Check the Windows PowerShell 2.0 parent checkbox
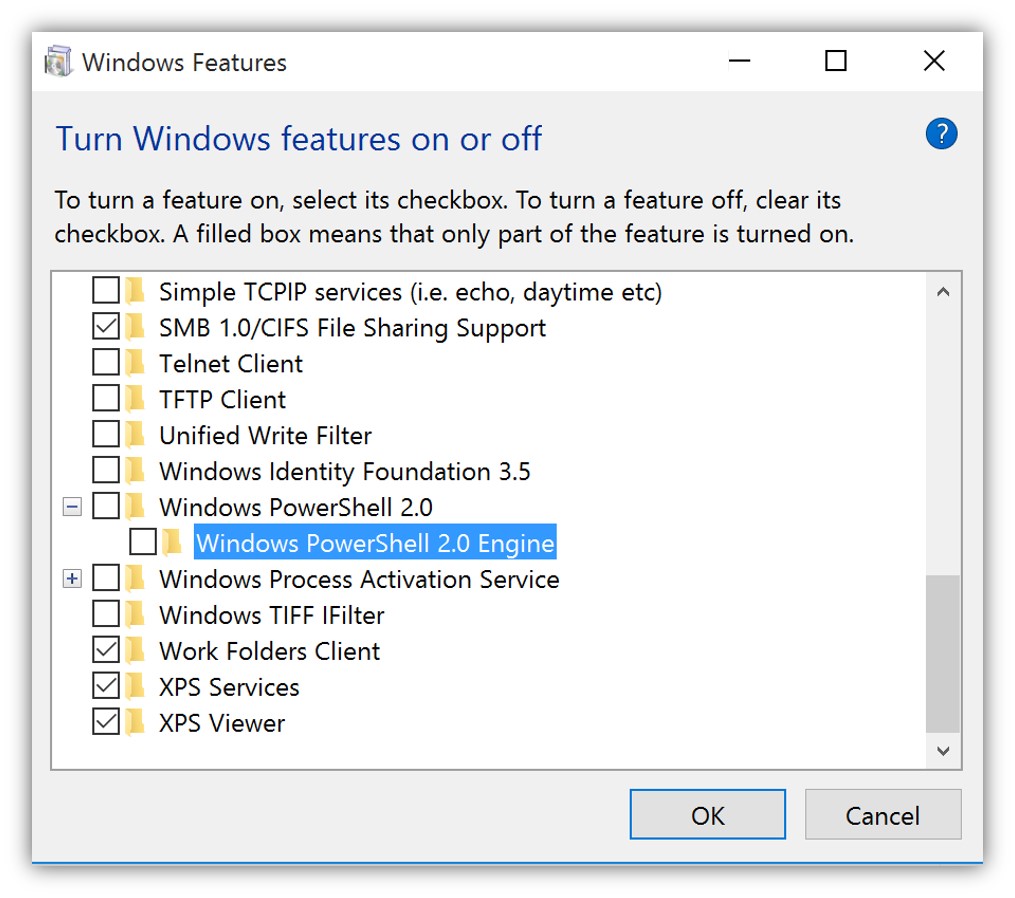This screenshot has width=1015, height=898. pos(106,506)
